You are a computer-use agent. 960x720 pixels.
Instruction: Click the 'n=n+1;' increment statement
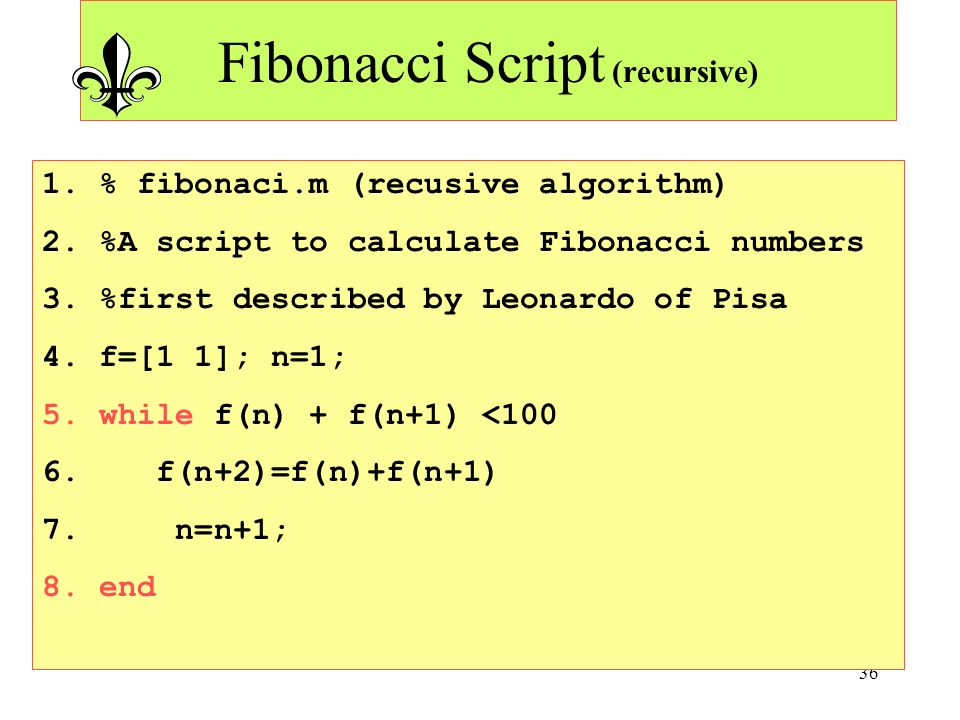coord(231,530)
